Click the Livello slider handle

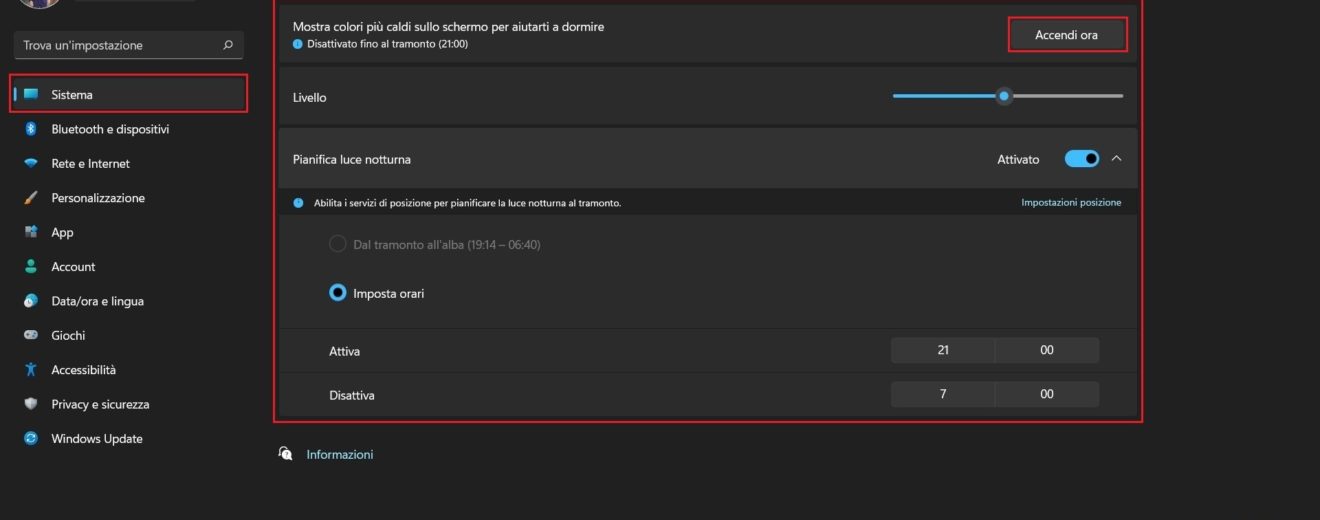pyautogui.click(x=1004, y=96)
